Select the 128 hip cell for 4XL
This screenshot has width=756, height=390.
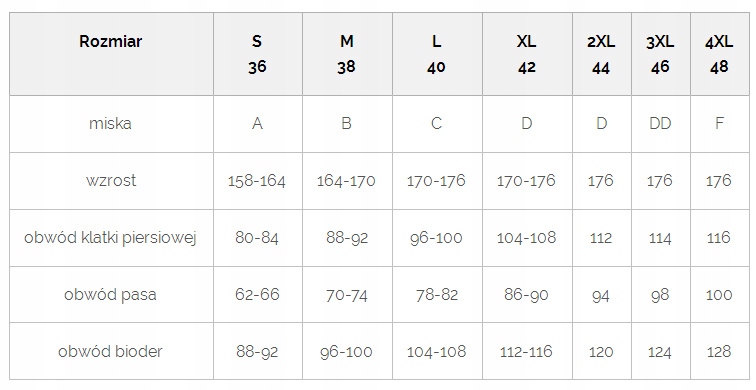(720, 351)
